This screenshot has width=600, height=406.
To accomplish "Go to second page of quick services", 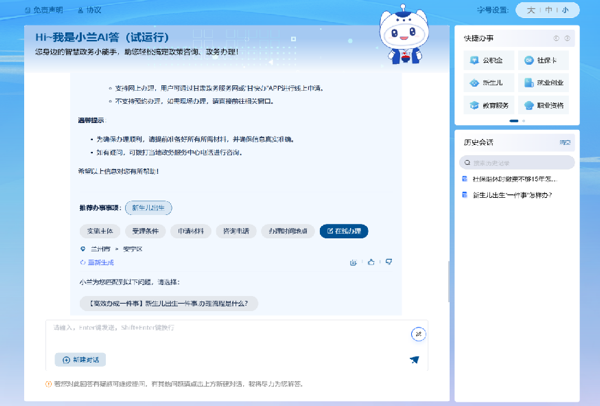I will point(523,121).
